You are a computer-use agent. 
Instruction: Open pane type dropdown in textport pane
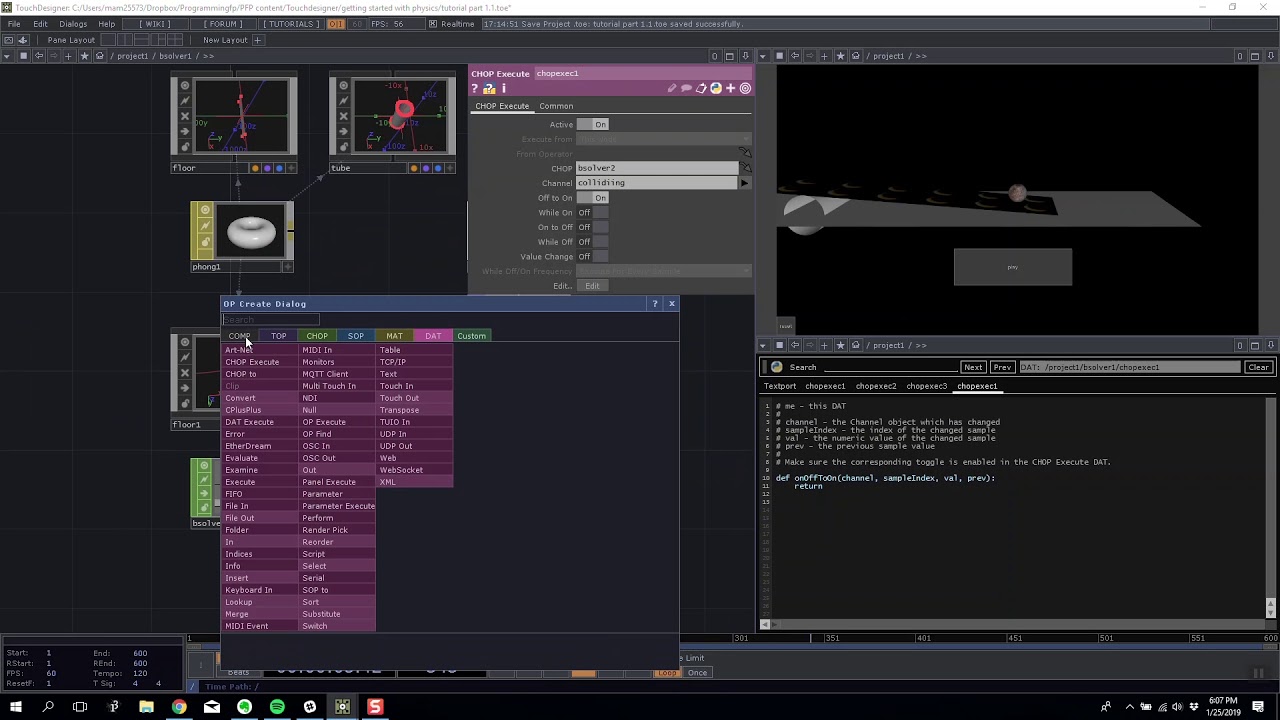[764, 345]
